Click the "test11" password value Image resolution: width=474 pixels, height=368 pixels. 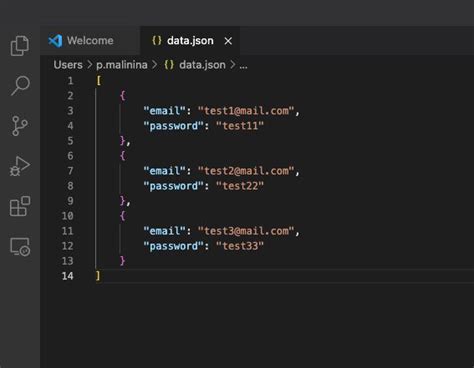click(240, 126)
